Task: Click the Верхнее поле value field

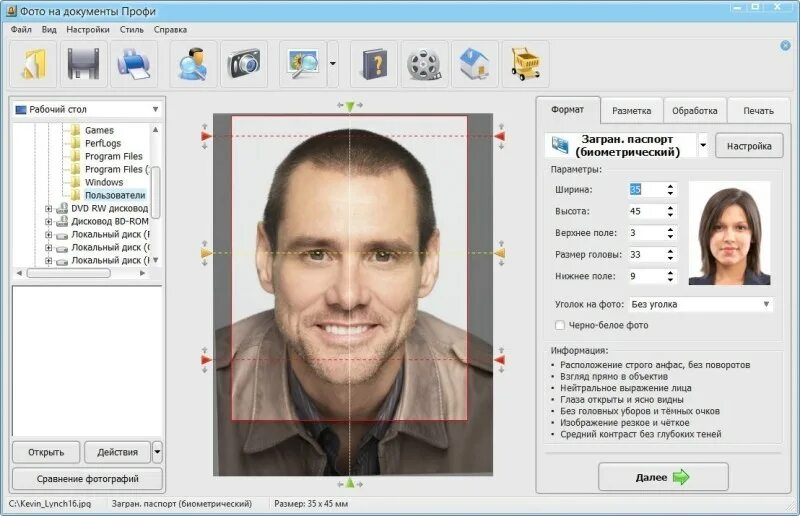Action: tap(646, 233)
